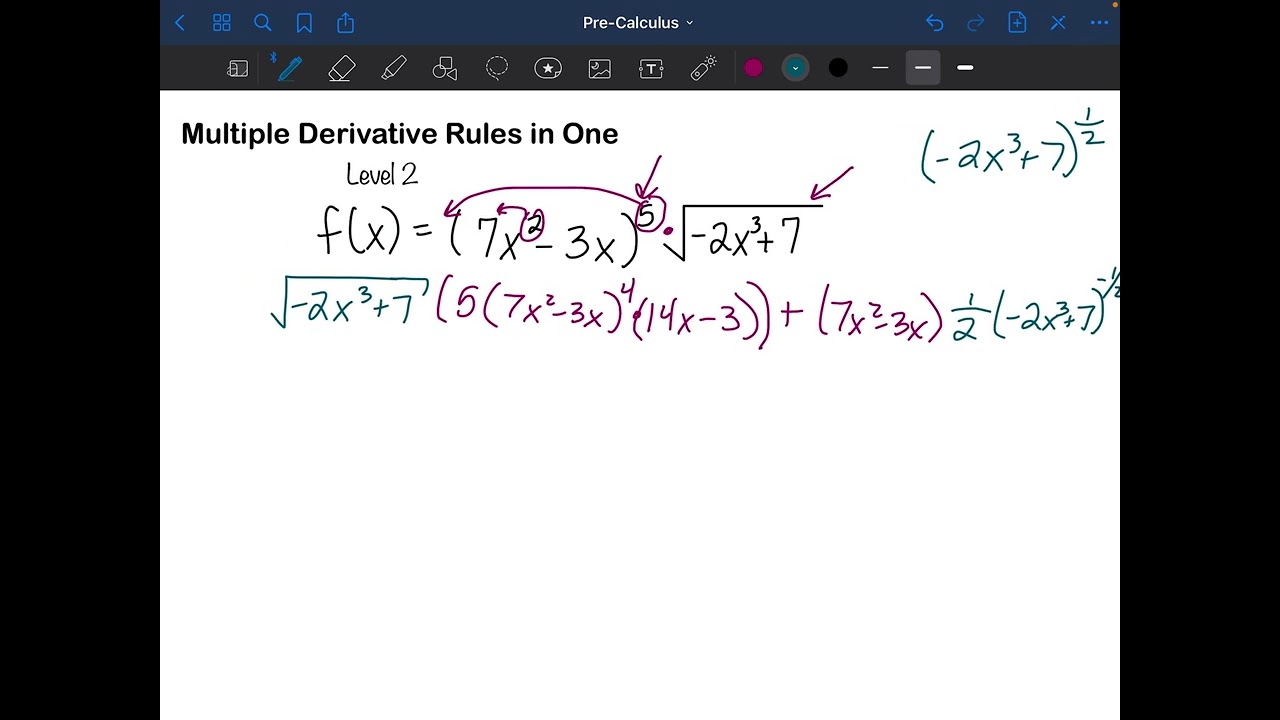Select the Highlighter tool
Viewport: 1280px width, 720px height.
click(394, 68)
